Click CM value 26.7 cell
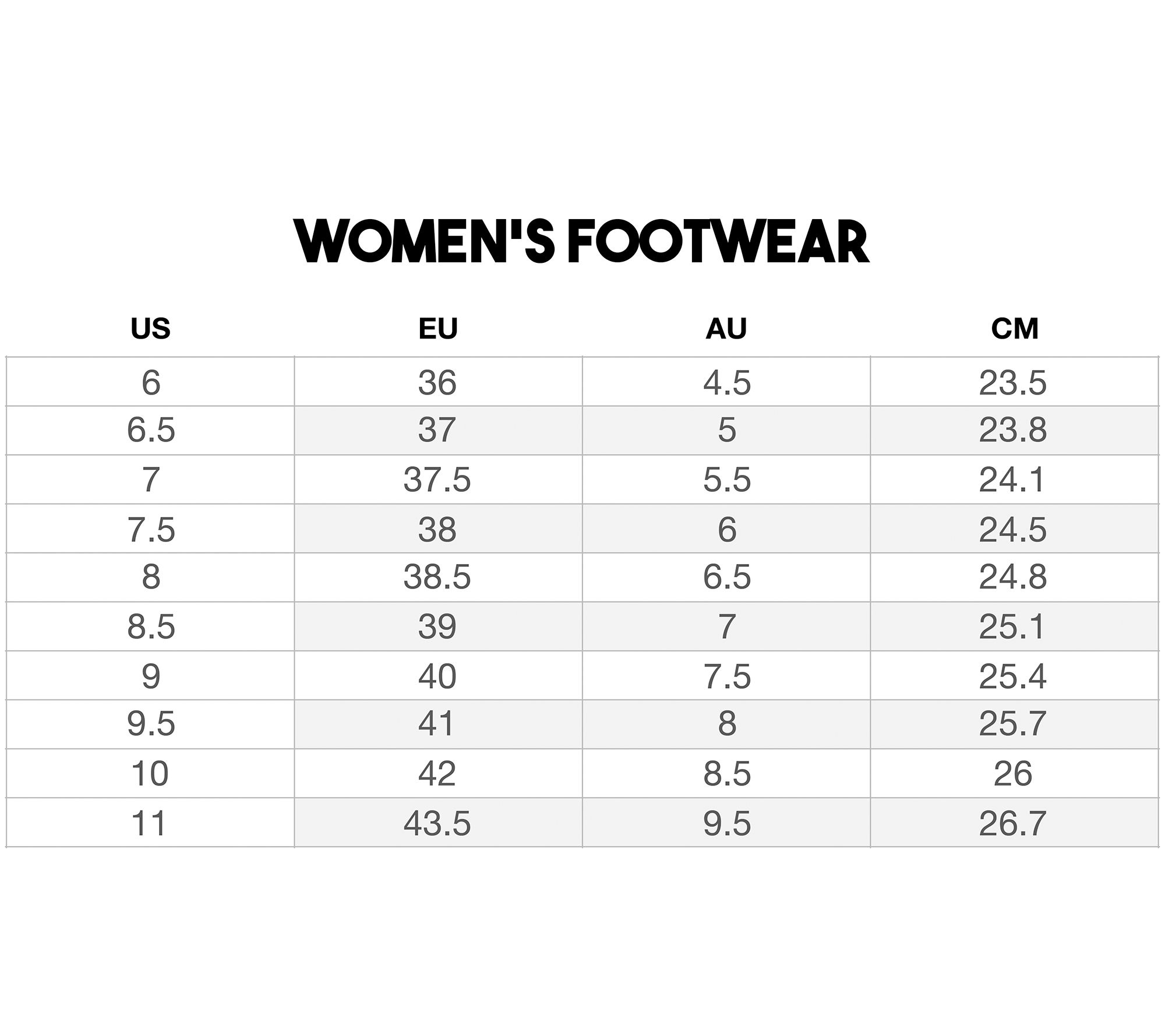Viewport: 1165px width, 1036px height. click(1015, 822)
